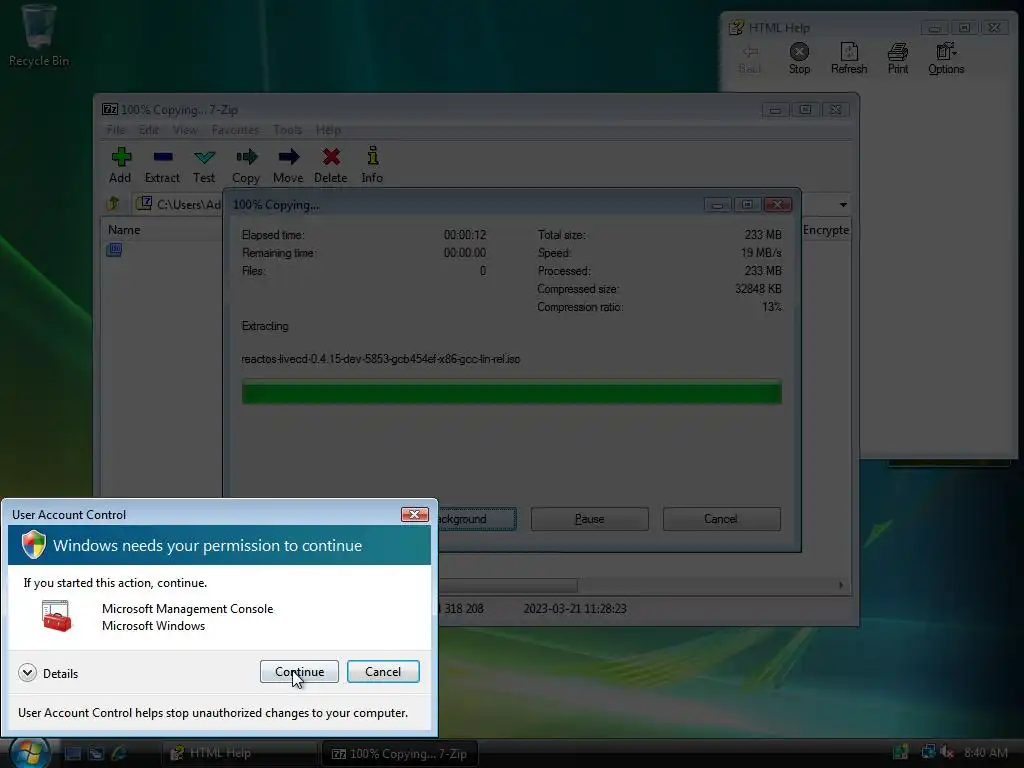Click Stop in the HTML Help window
The height and width of the screenshot is (768, 1024).
coord(799,58)
